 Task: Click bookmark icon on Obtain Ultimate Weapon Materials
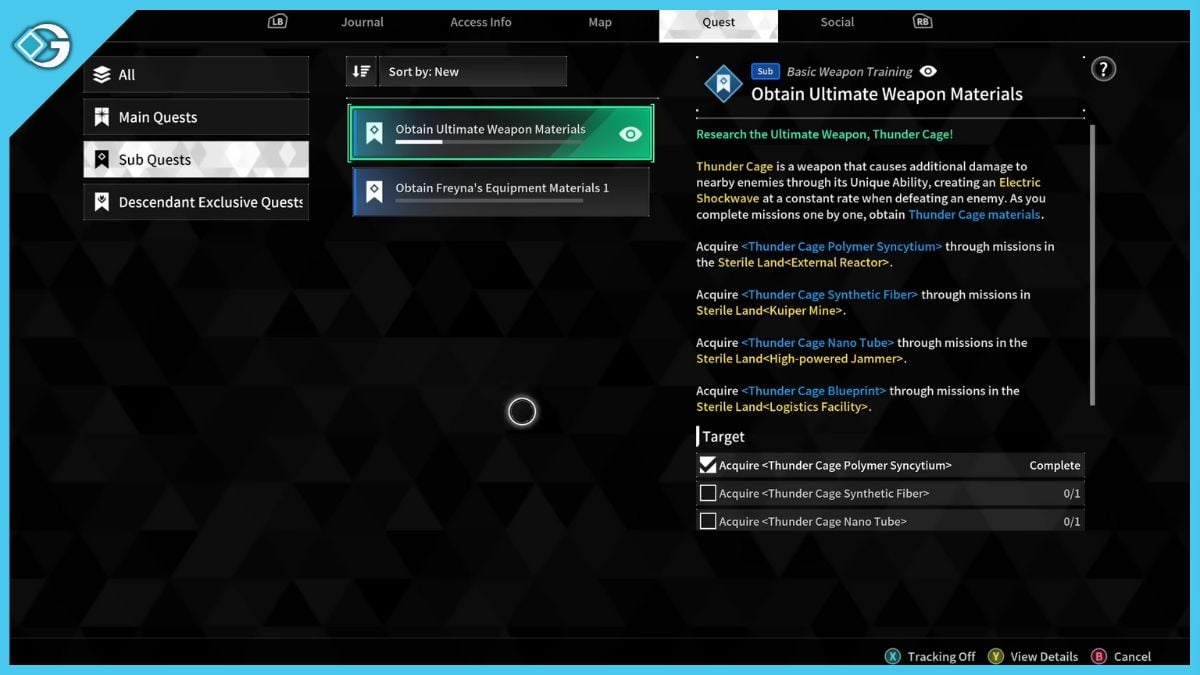pos(374,133)
